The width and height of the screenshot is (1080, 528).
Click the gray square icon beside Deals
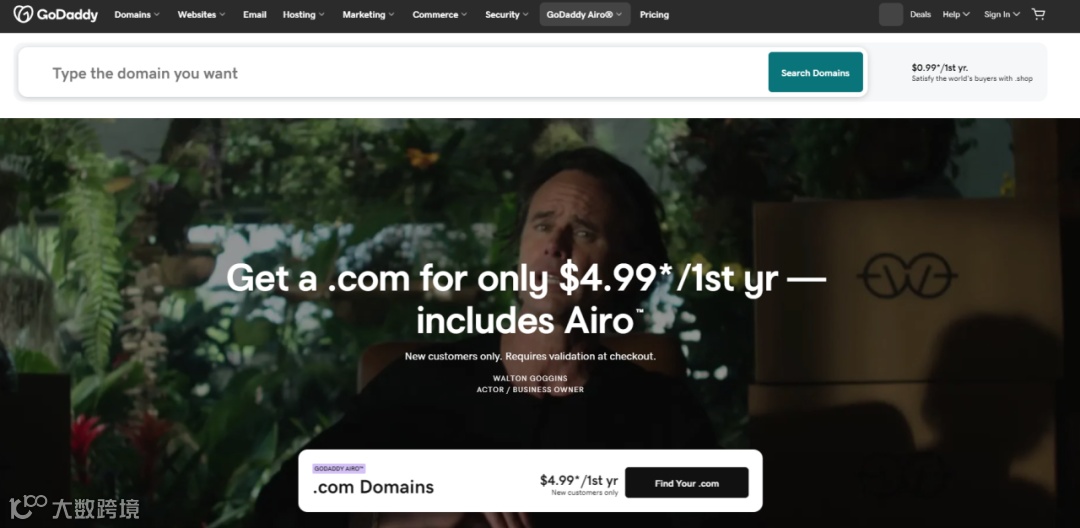pos(891,14)
